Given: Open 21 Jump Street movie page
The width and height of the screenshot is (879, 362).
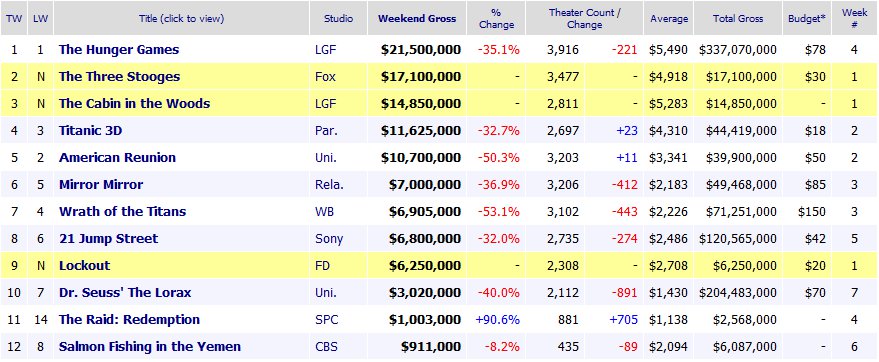Looking at the screenshot, I should pyautogui.click(x=108, y=239).
